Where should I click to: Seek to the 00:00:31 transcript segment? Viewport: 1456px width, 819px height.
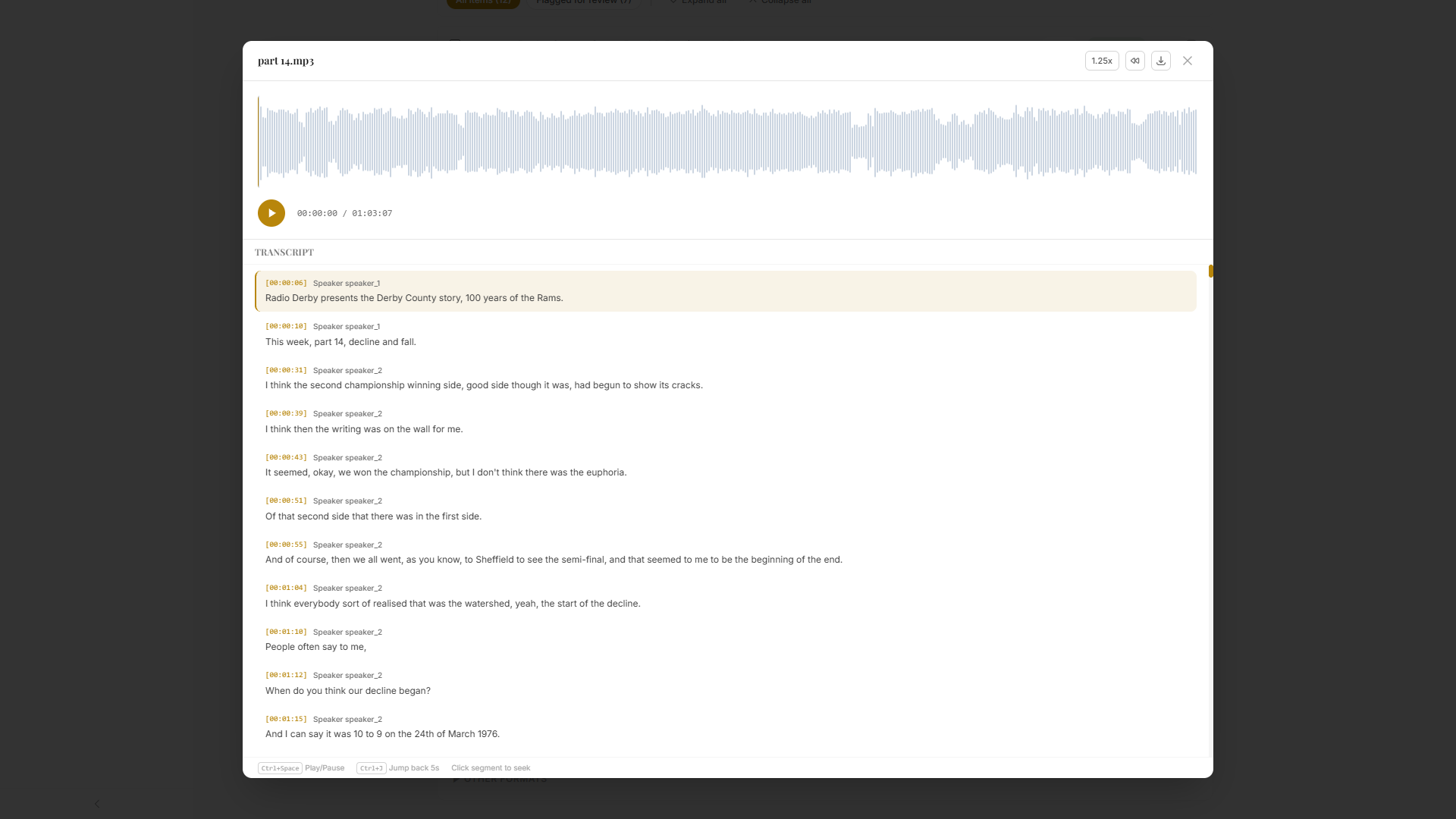click(725, 378)
